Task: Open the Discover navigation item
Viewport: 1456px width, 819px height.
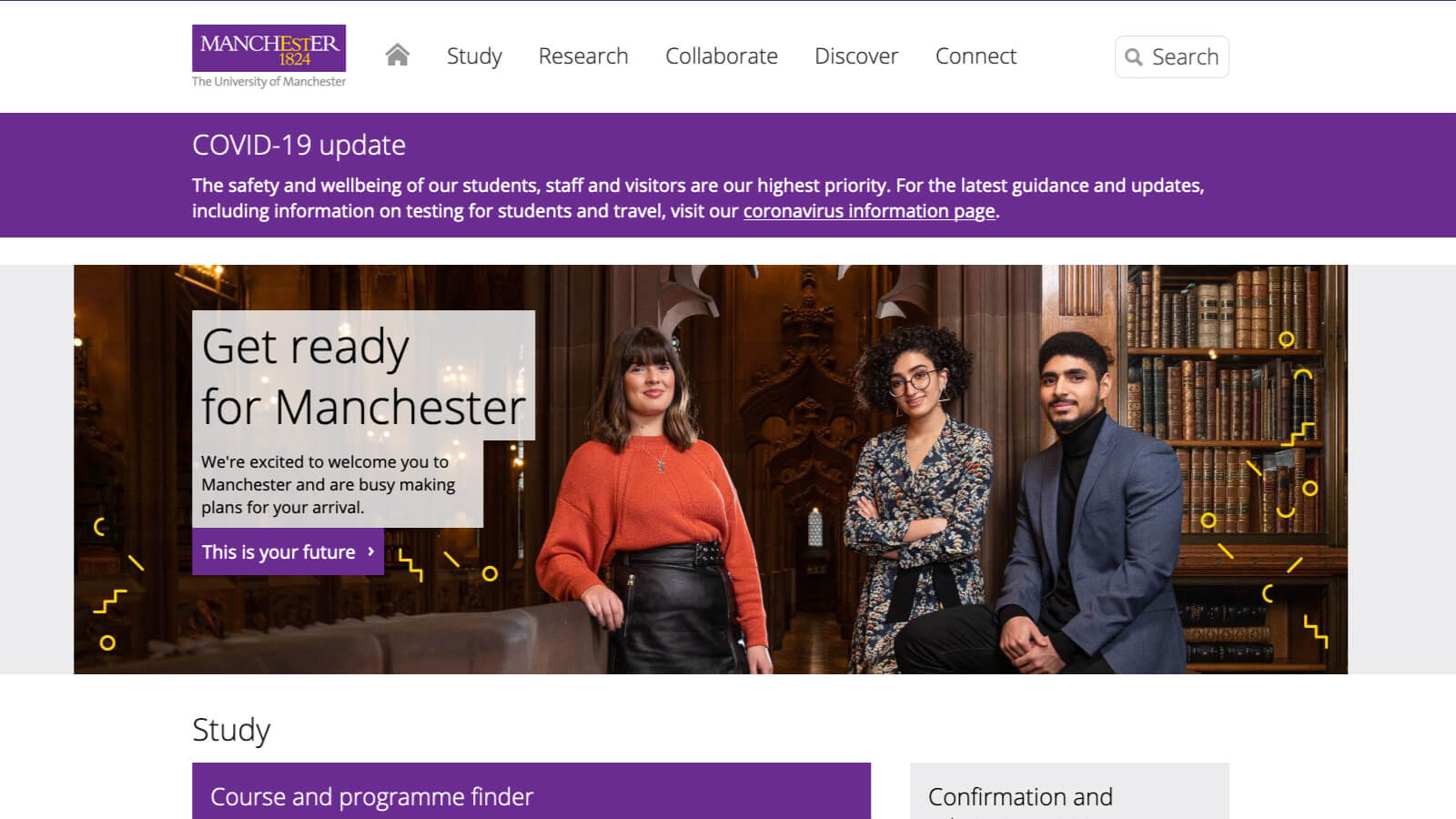Action: coord(856,56)
